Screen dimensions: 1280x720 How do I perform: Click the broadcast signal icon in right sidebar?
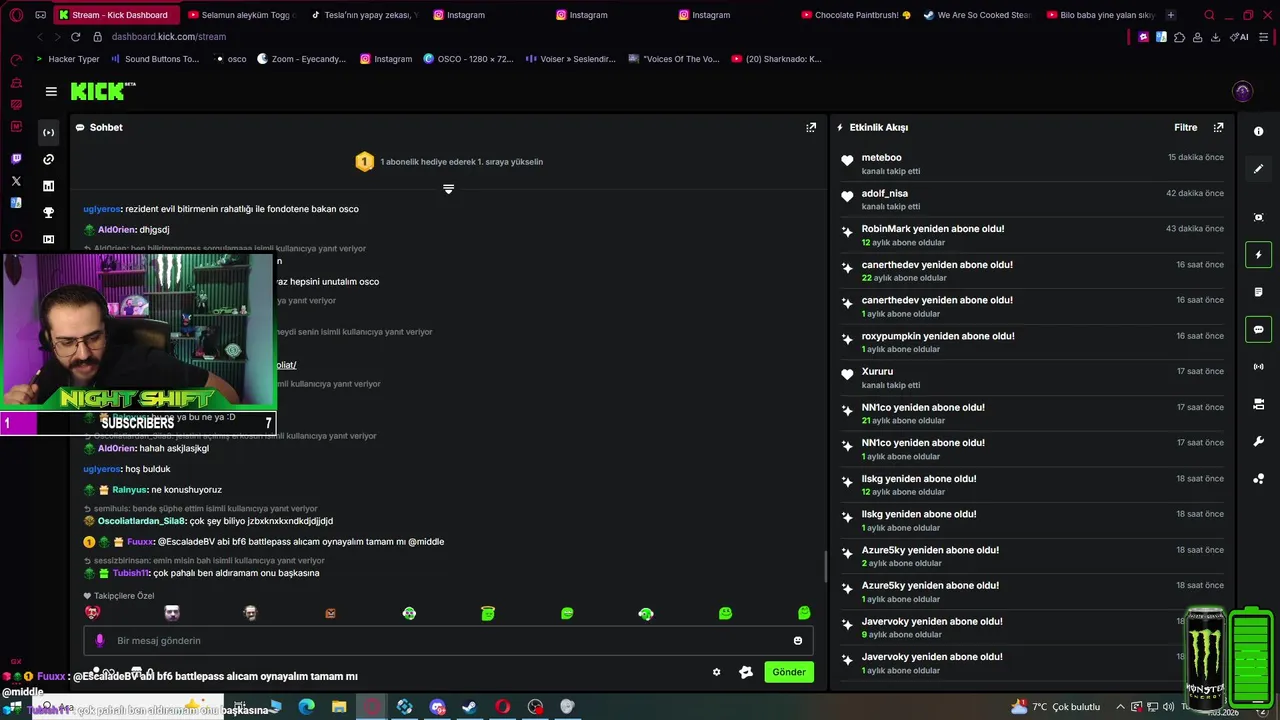(x=1258, y=367)
